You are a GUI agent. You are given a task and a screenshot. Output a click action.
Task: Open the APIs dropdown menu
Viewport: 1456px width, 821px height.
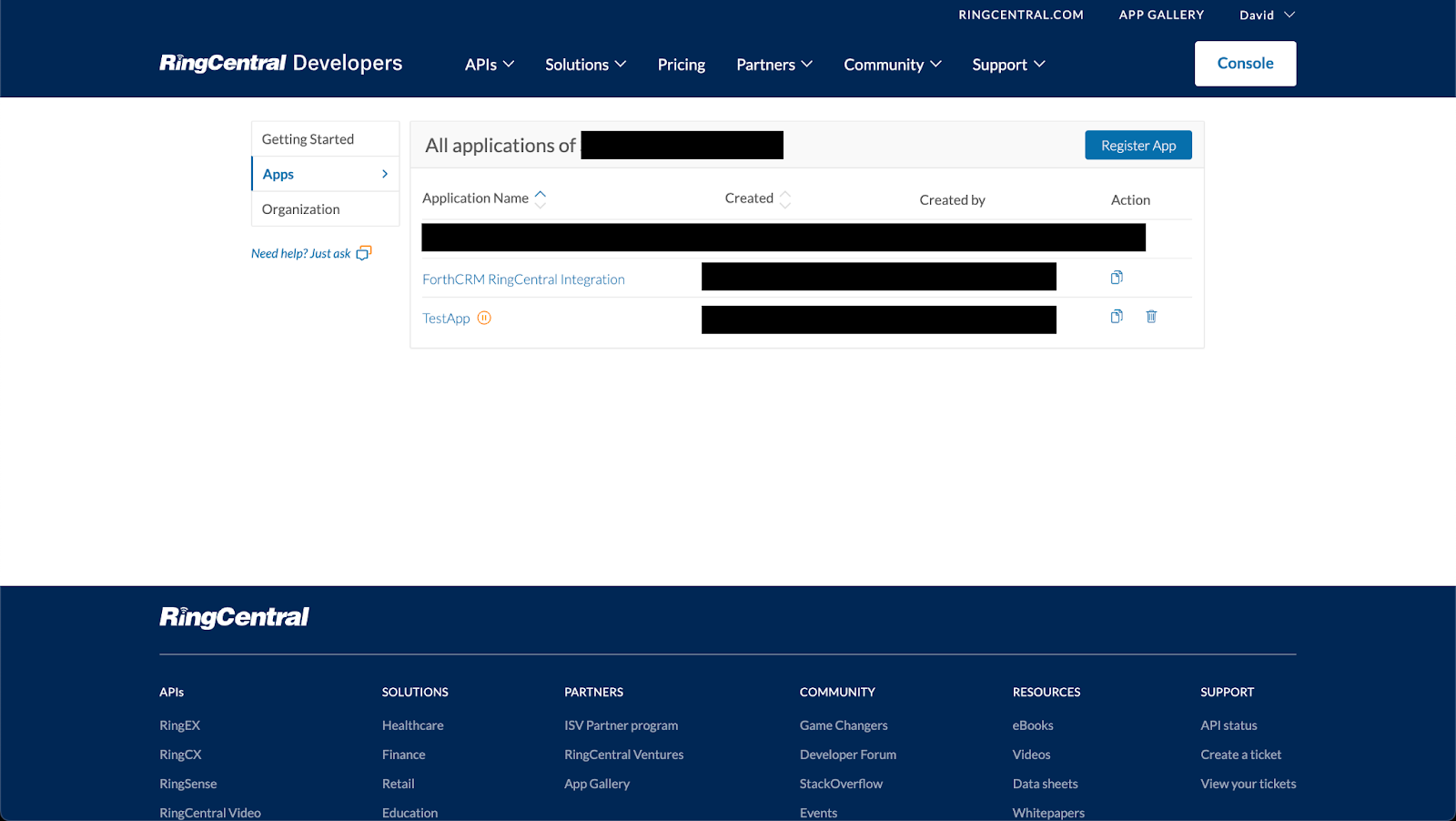pos(489,64)
